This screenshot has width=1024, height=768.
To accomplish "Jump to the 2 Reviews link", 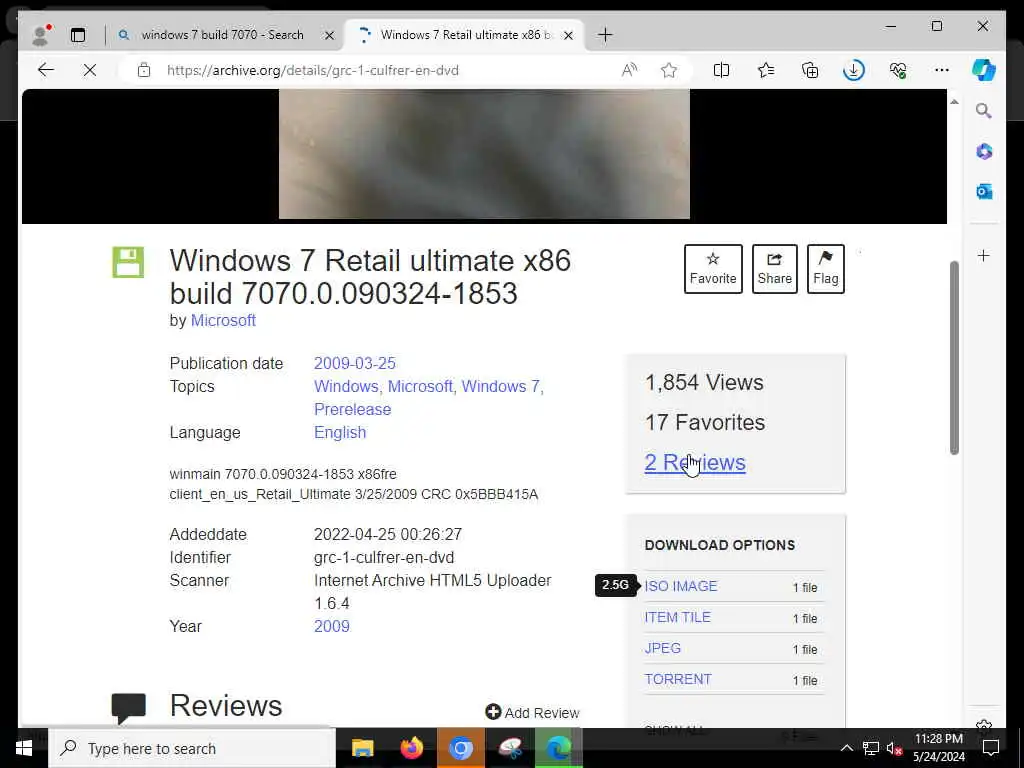I will (x=695, y=462).
